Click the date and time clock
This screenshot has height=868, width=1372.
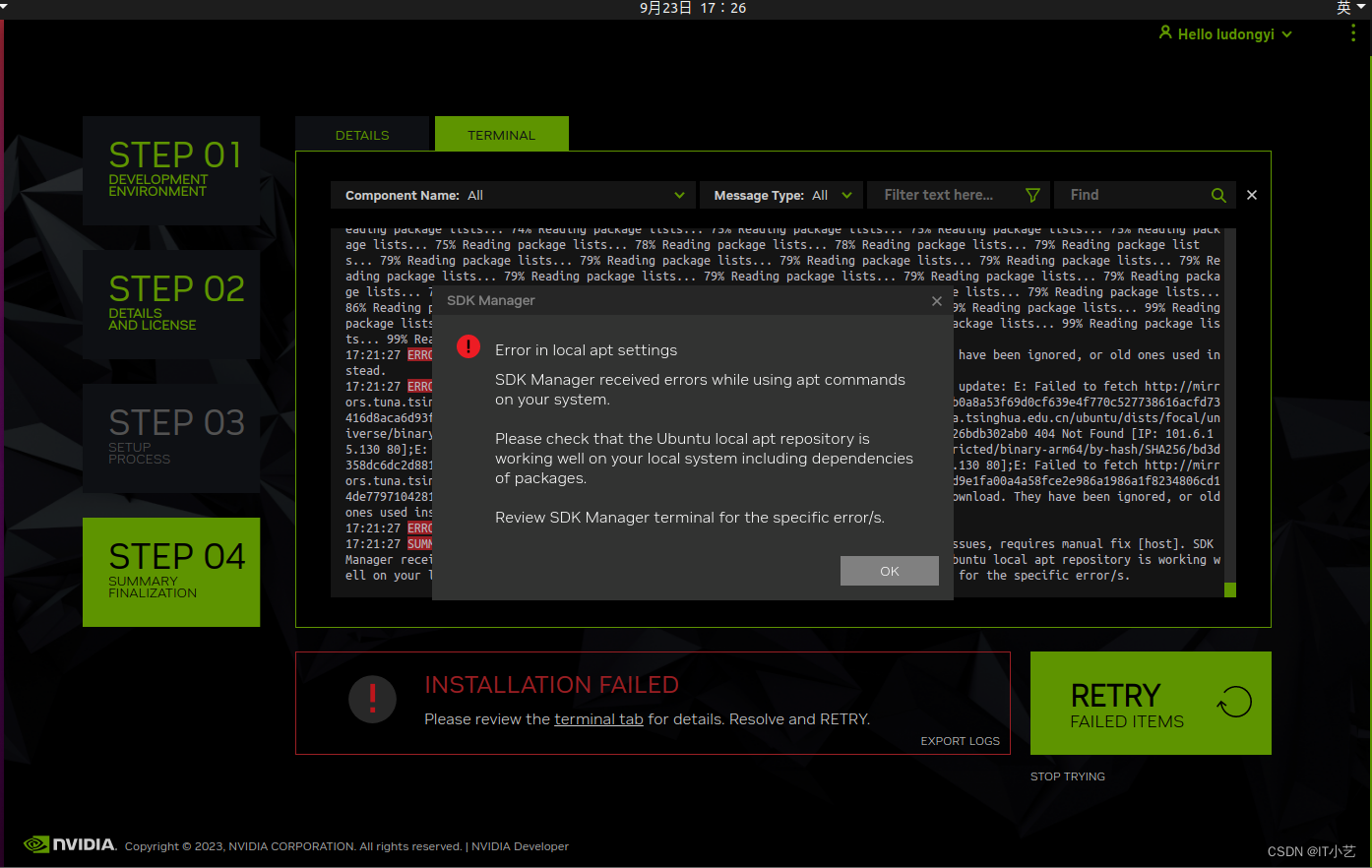(693, 8)
